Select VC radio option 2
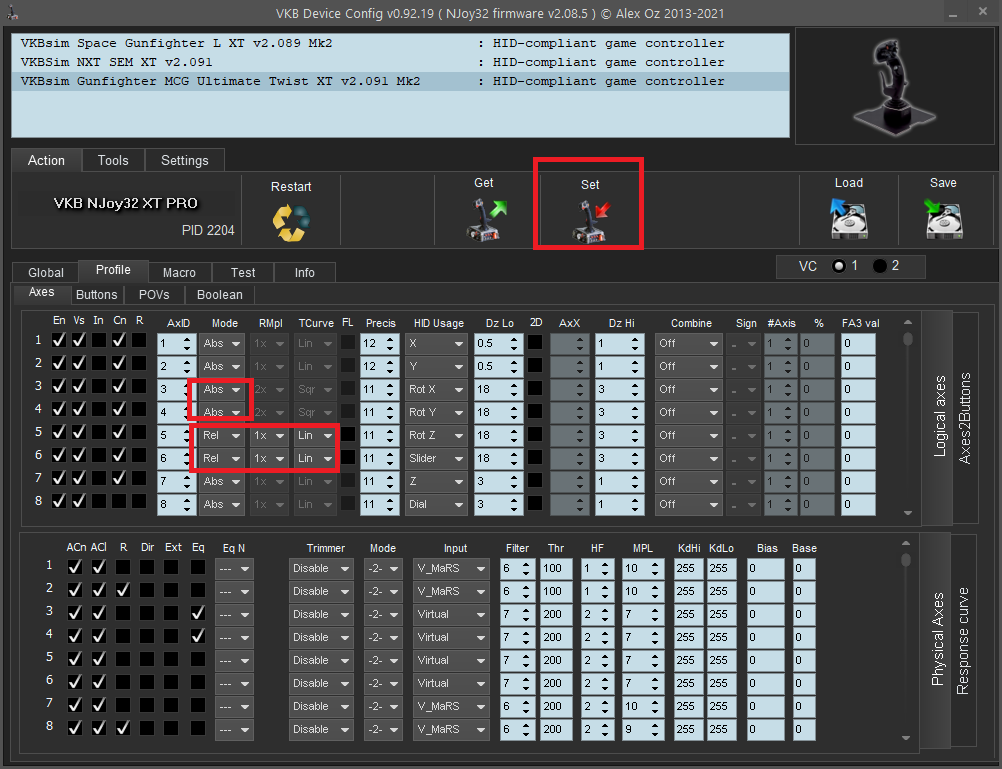Viewport: 1002px width, 769px height. click(880, 266)
